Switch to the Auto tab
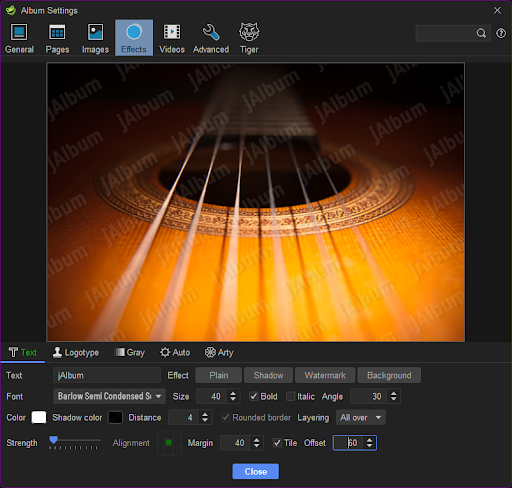The height and width of the screenshot is (488, 512). (175, 352)
